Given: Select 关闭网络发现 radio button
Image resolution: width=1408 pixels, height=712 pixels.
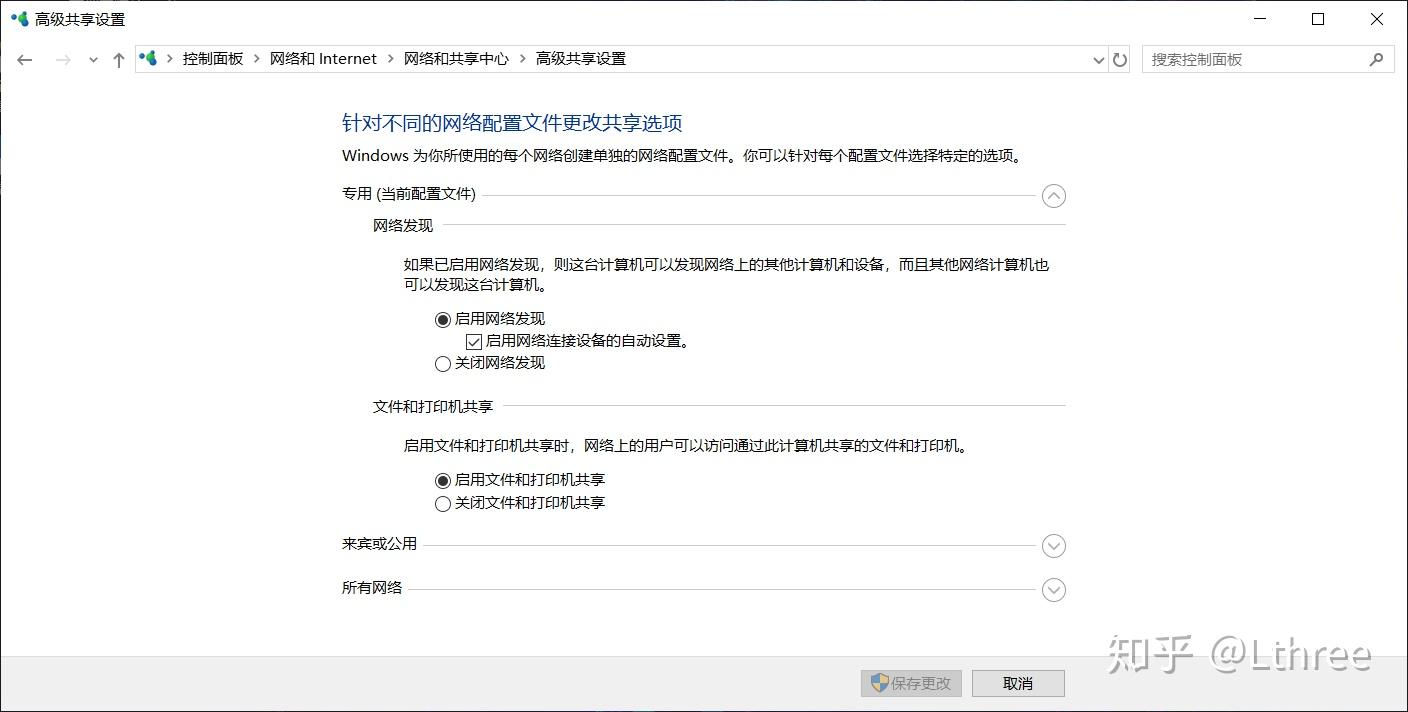Looking at the screenshot, I should coord(443,364).
